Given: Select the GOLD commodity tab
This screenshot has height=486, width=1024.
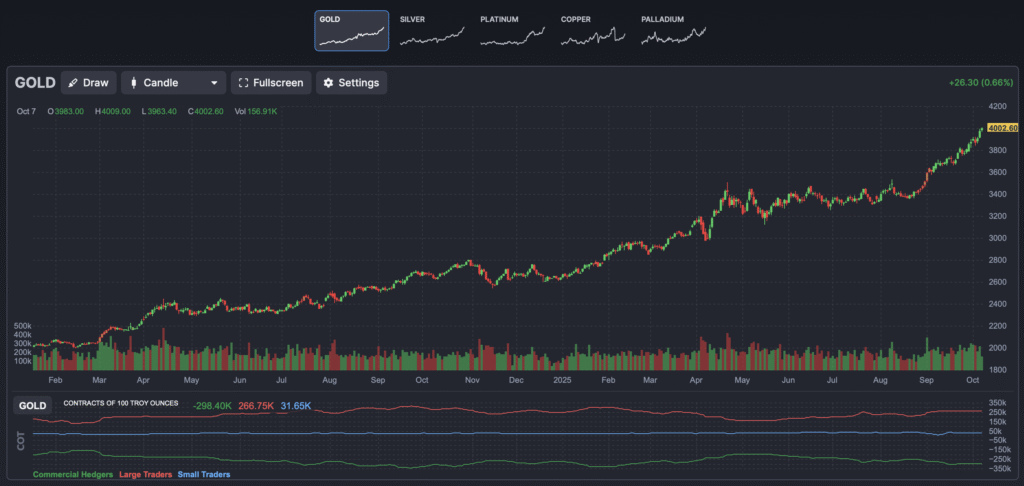Looking at the screenshot, I should tap(351, 30).
